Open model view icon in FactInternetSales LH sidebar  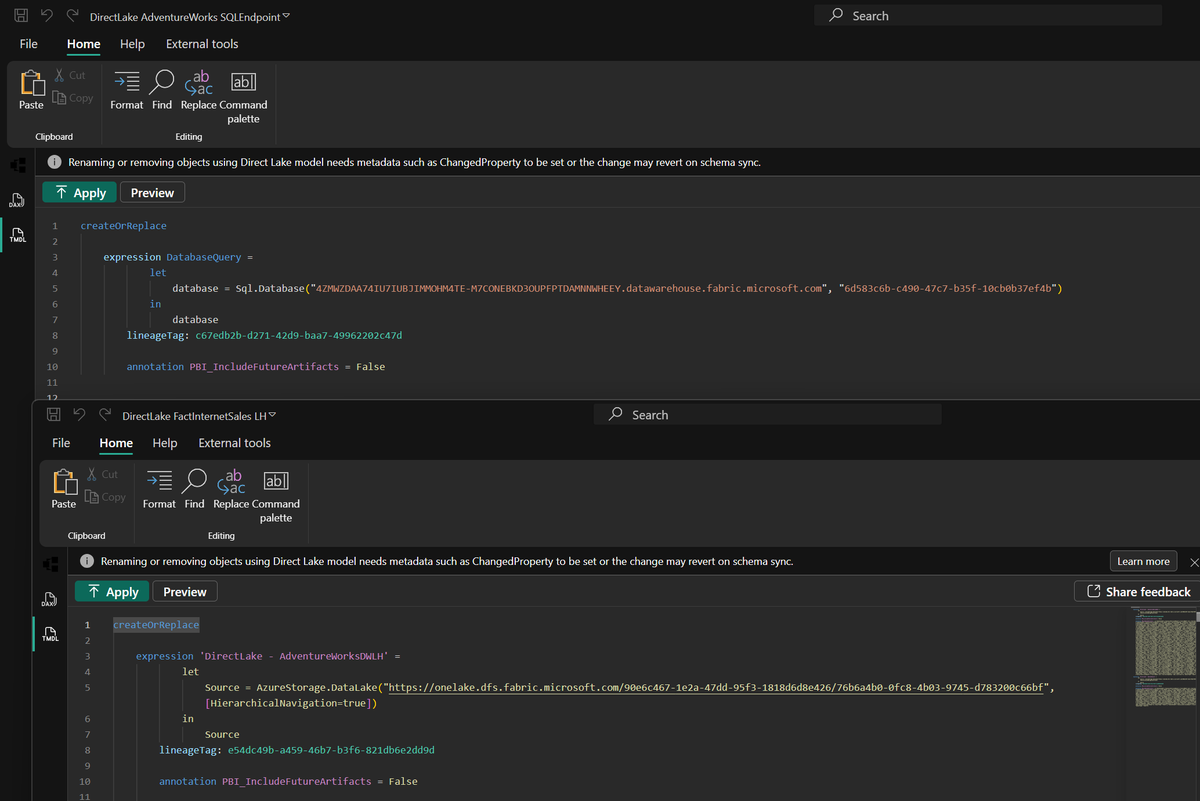pyautogui.click(x=49, y=564)
